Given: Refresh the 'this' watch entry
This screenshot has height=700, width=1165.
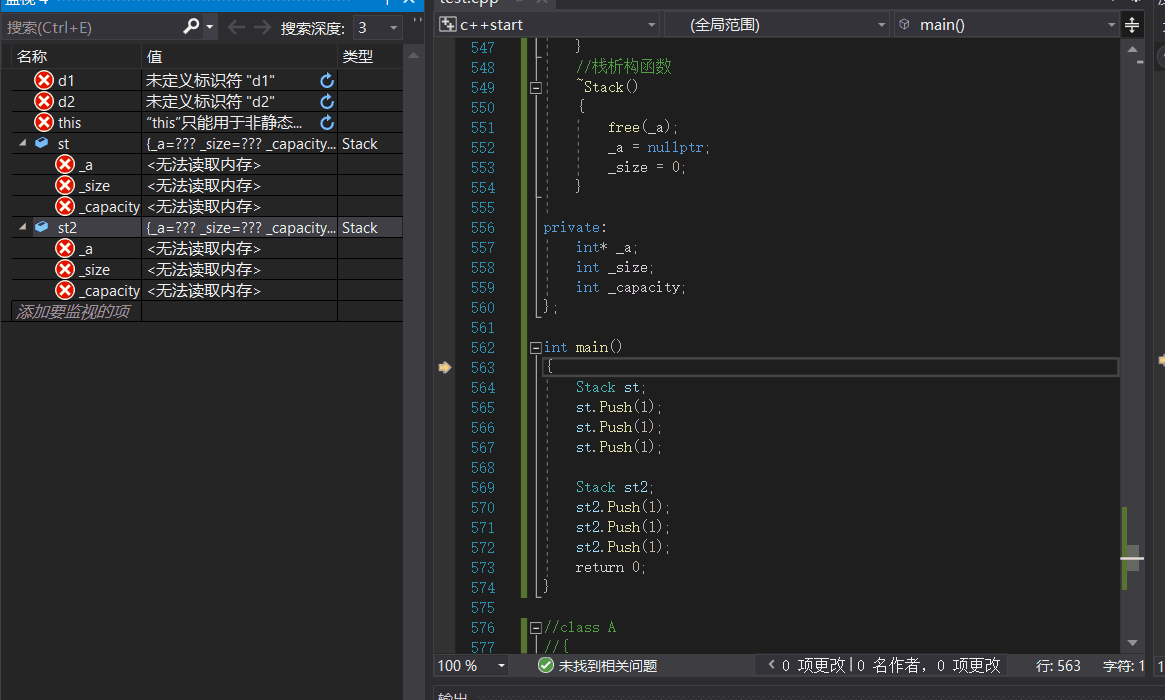Looking at the screenshot, I should pos(327,122).
